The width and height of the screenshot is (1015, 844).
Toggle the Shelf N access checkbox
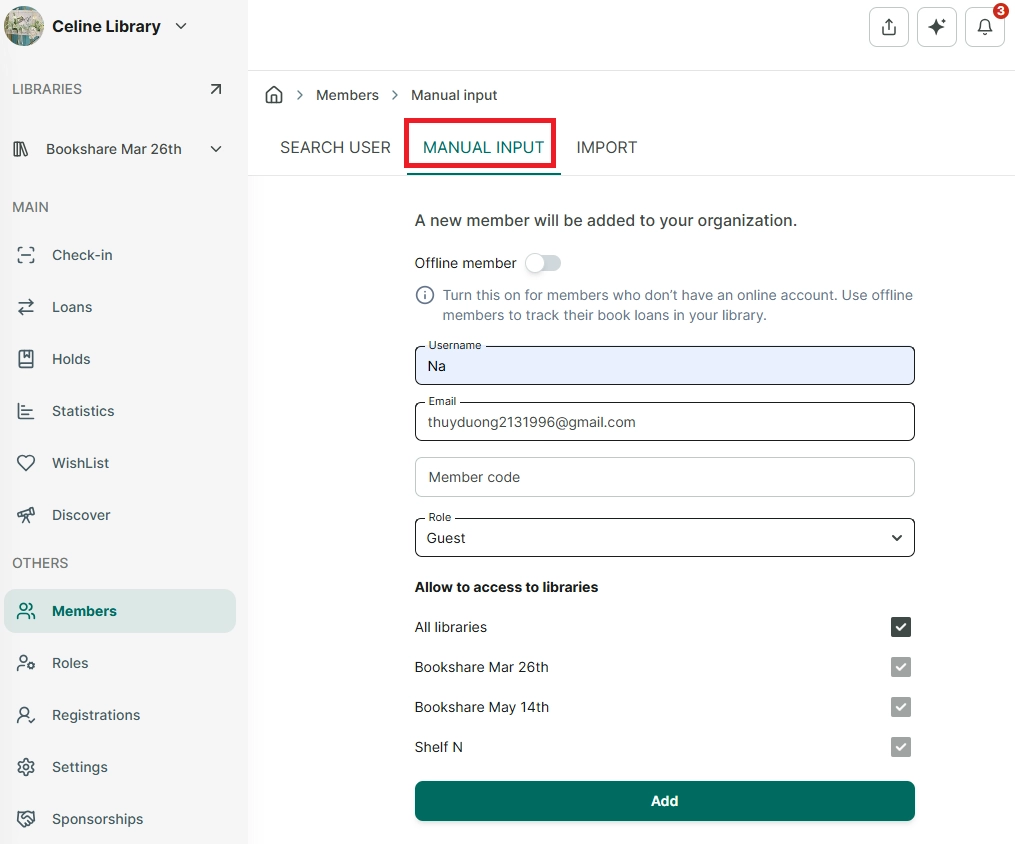tap(900, 747)
